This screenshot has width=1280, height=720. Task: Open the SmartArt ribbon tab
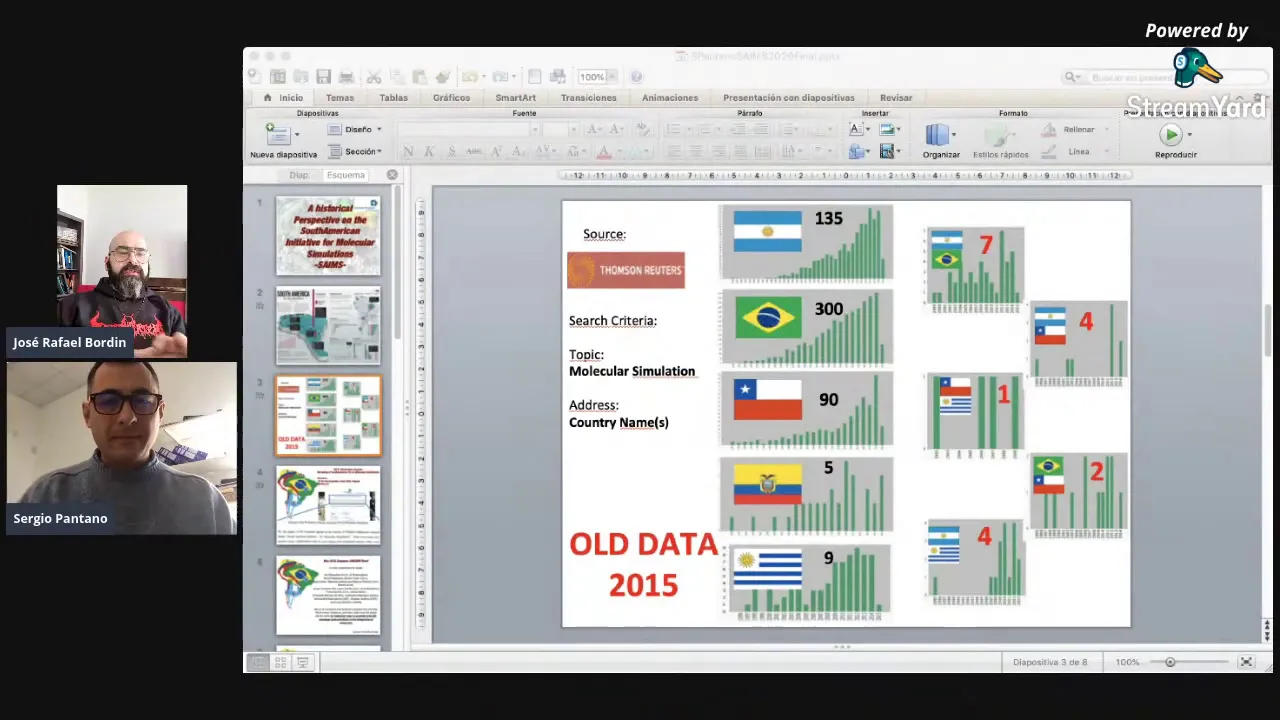tap(515, 98)
